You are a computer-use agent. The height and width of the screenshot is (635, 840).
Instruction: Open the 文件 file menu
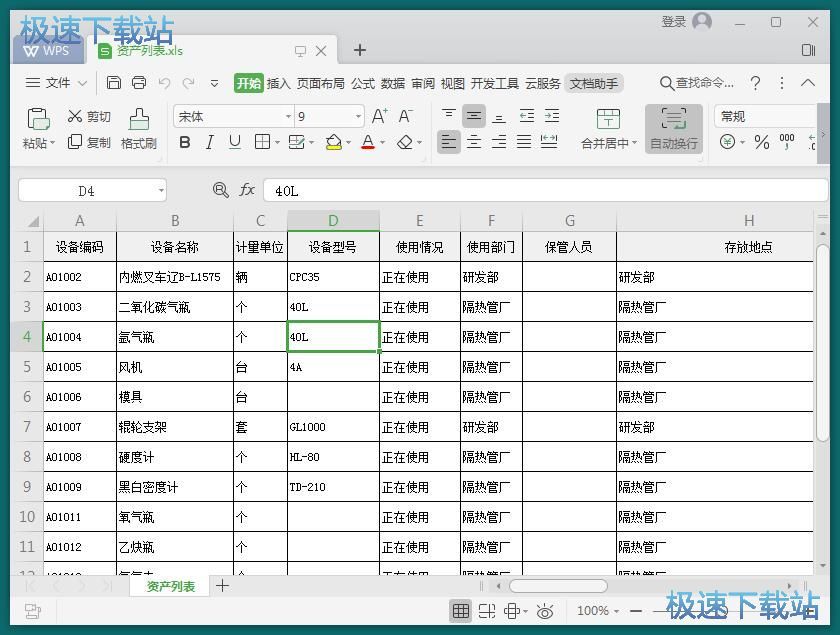tap(56, 83)
